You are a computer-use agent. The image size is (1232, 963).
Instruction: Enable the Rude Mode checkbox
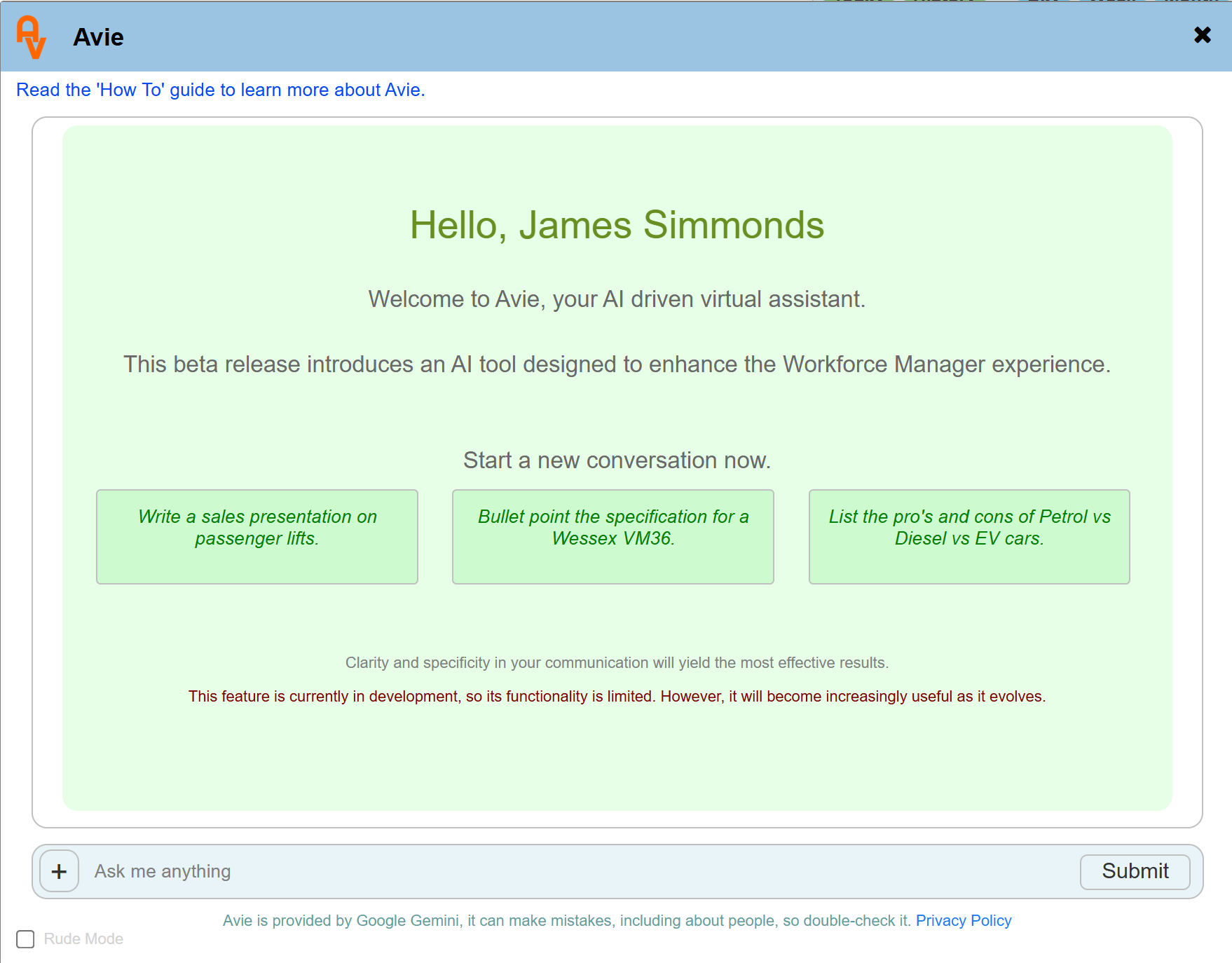pyautogui.click(x=25, y=939)
